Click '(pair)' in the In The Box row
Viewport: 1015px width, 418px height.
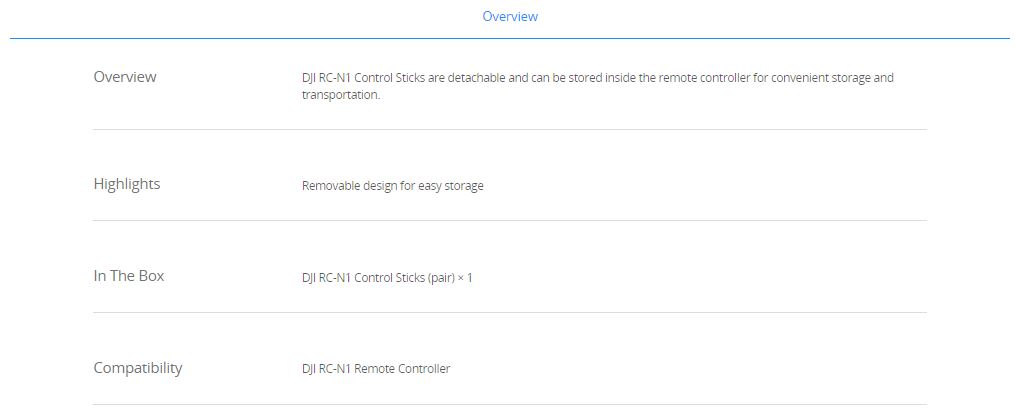[x=440, y=278]
